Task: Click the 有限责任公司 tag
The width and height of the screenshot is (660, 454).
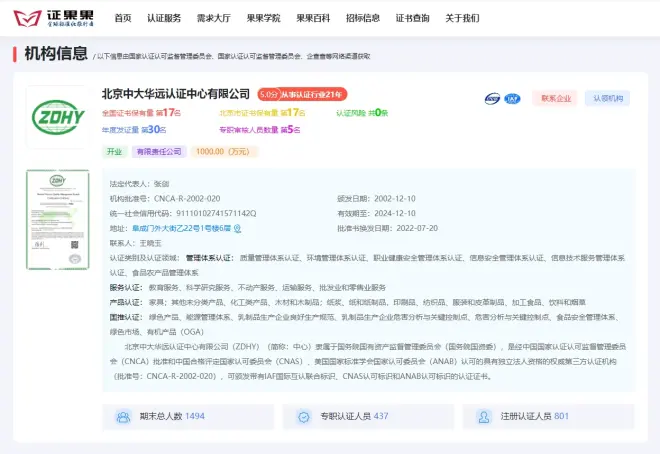Action: [159, 151]
